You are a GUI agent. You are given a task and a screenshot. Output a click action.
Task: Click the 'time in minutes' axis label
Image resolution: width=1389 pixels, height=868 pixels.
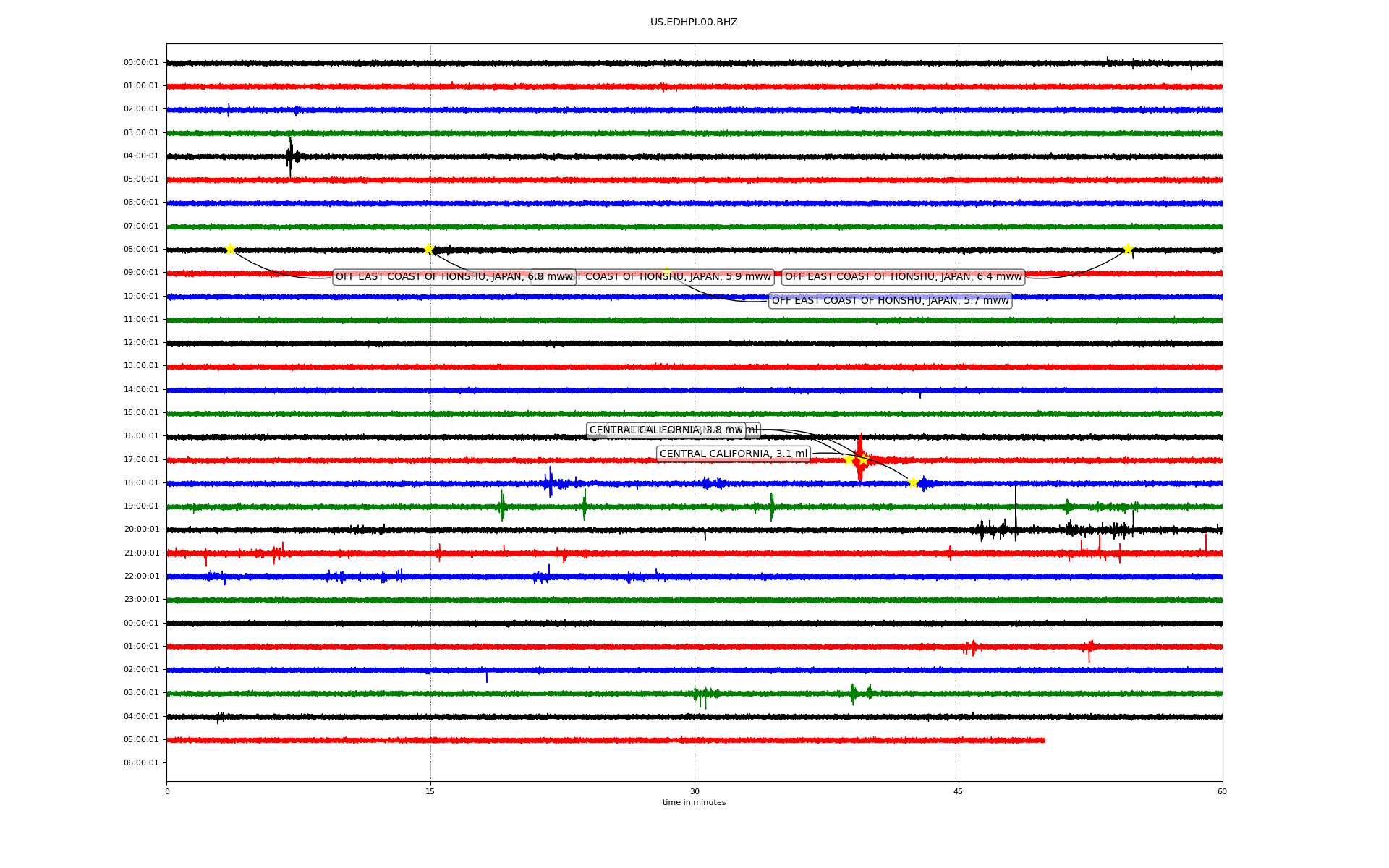point(694,803)
